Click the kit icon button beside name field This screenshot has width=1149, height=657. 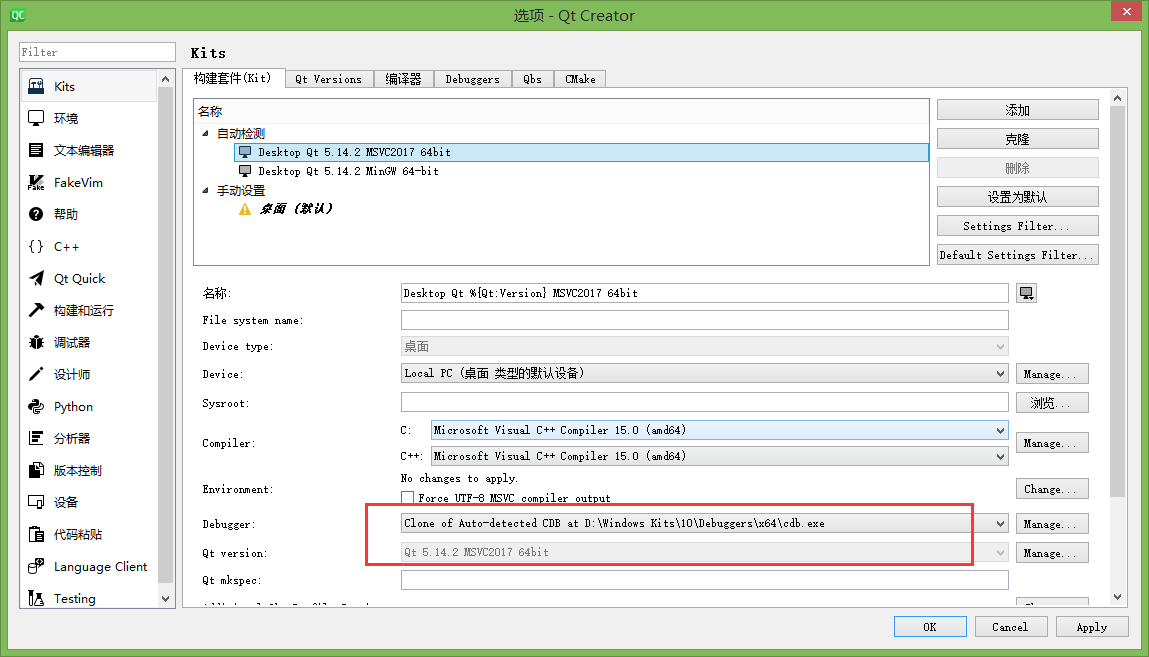[1026, 293]
